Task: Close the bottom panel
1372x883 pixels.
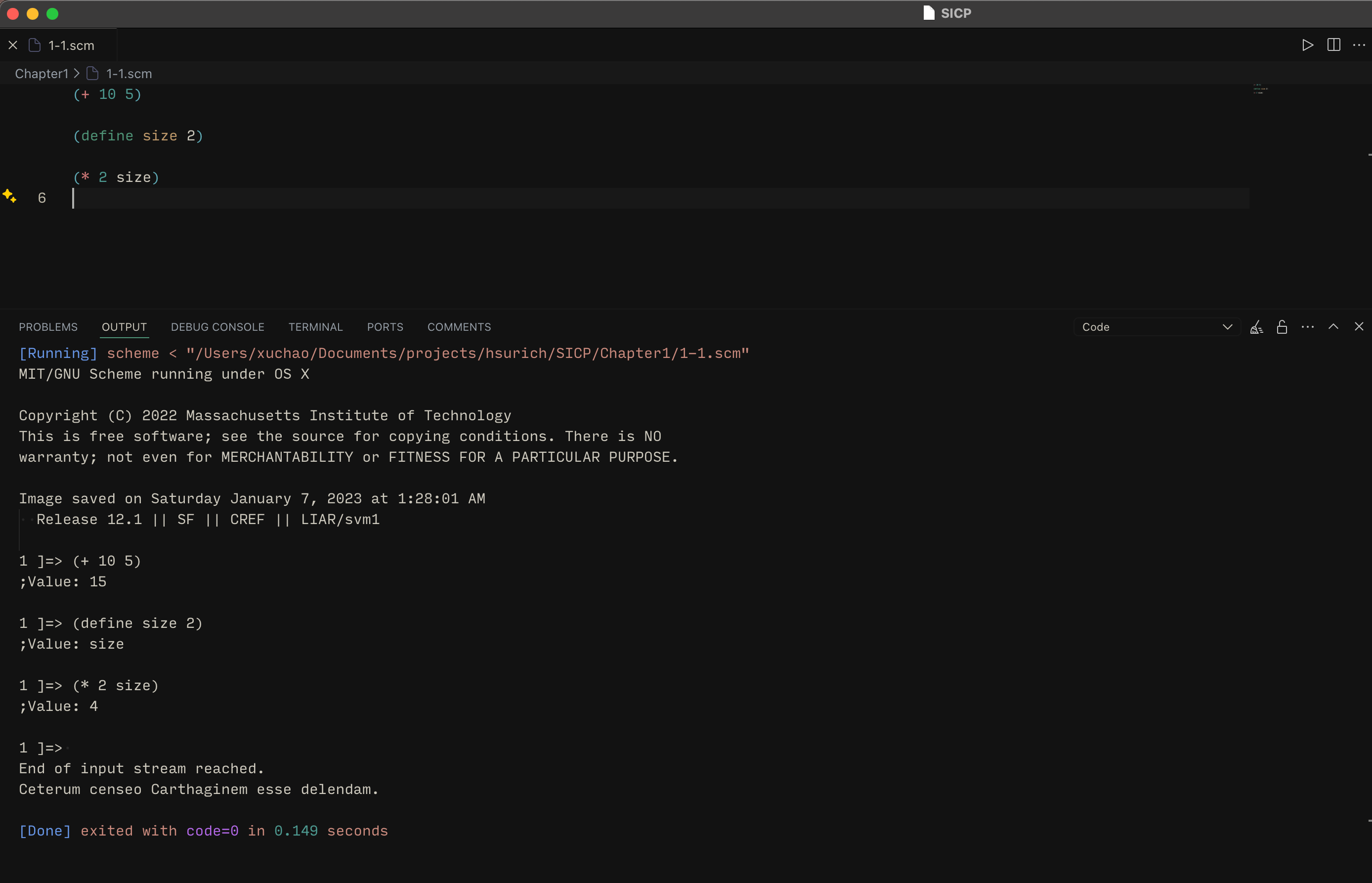Action: pyautogui.click(x=1359, y=327)
